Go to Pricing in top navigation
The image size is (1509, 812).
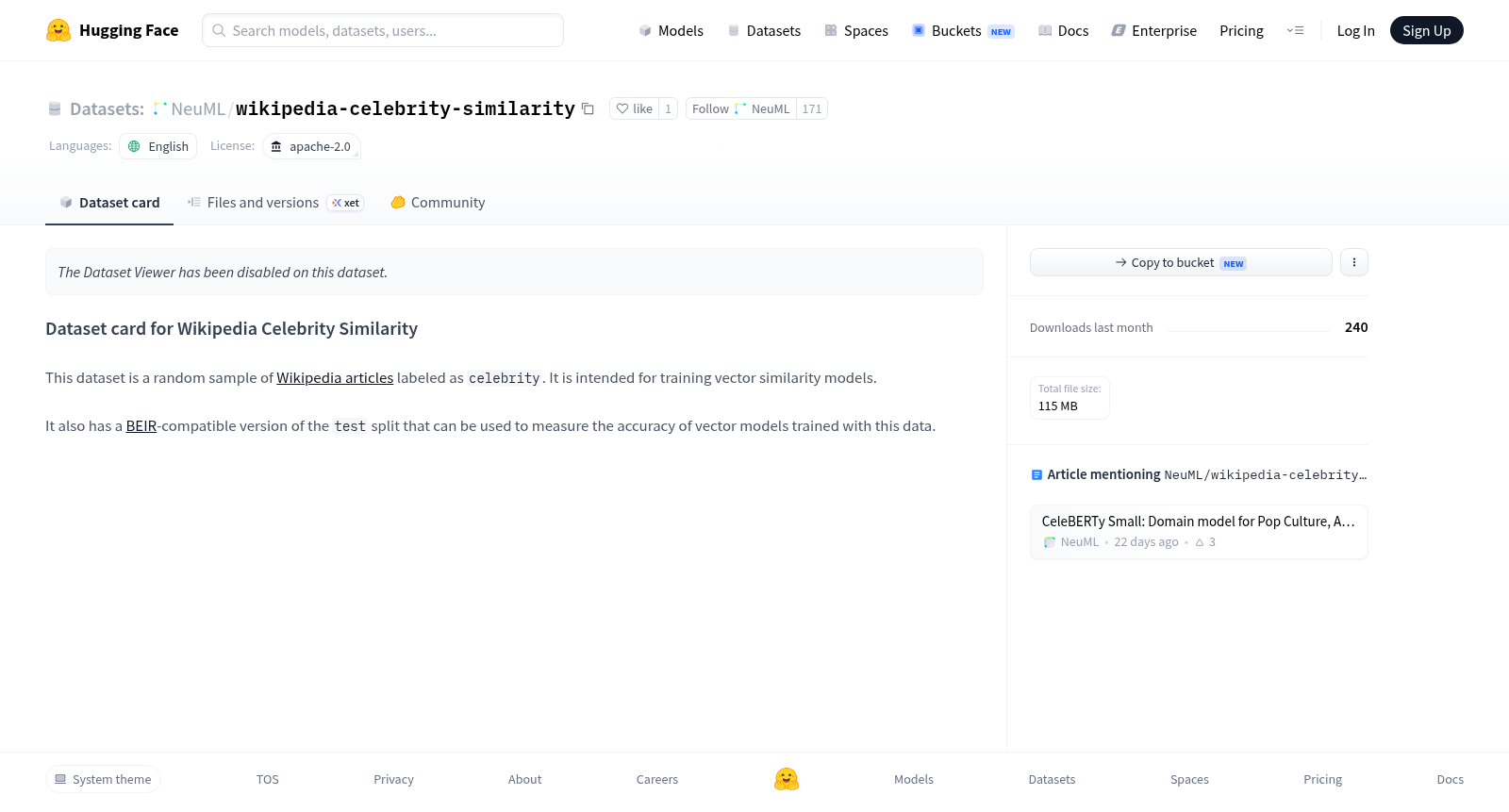pyautogui.click(x=1241, y=30)
